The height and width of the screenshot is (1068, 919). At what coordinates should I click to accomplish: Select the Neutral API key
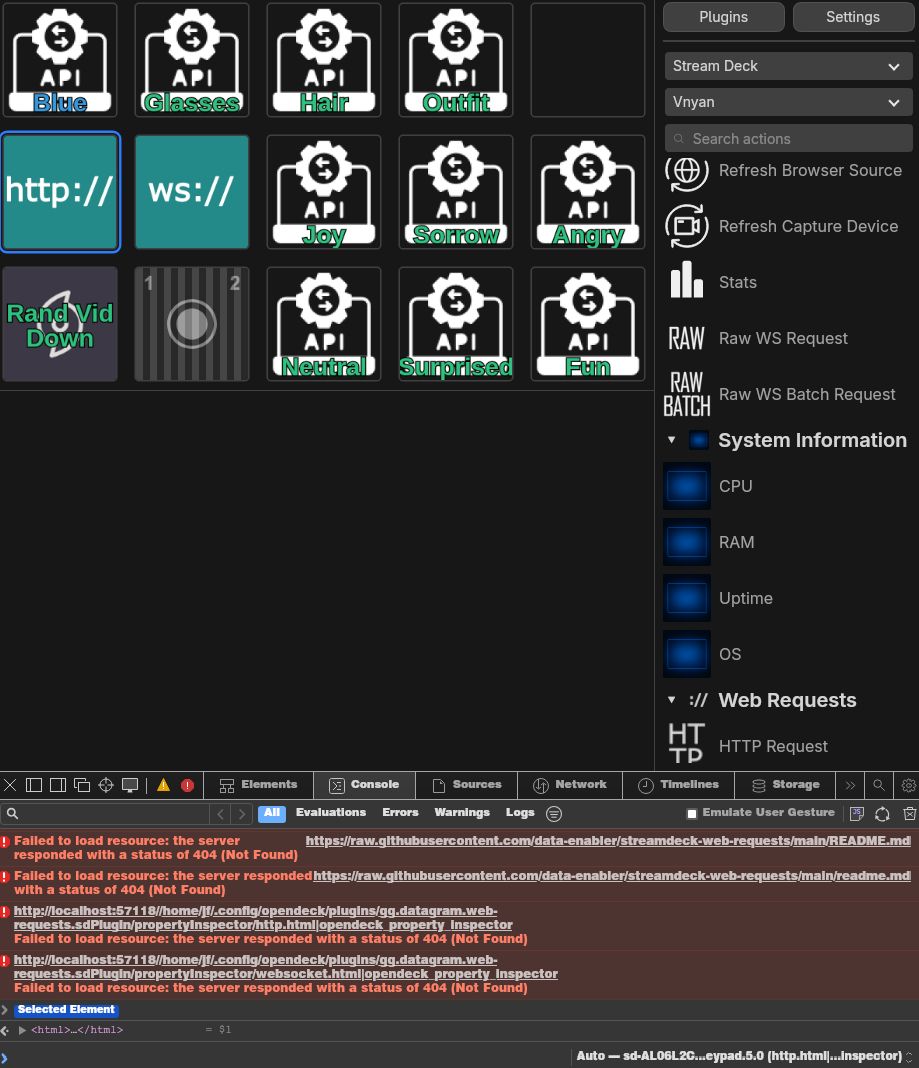point(324,324)
